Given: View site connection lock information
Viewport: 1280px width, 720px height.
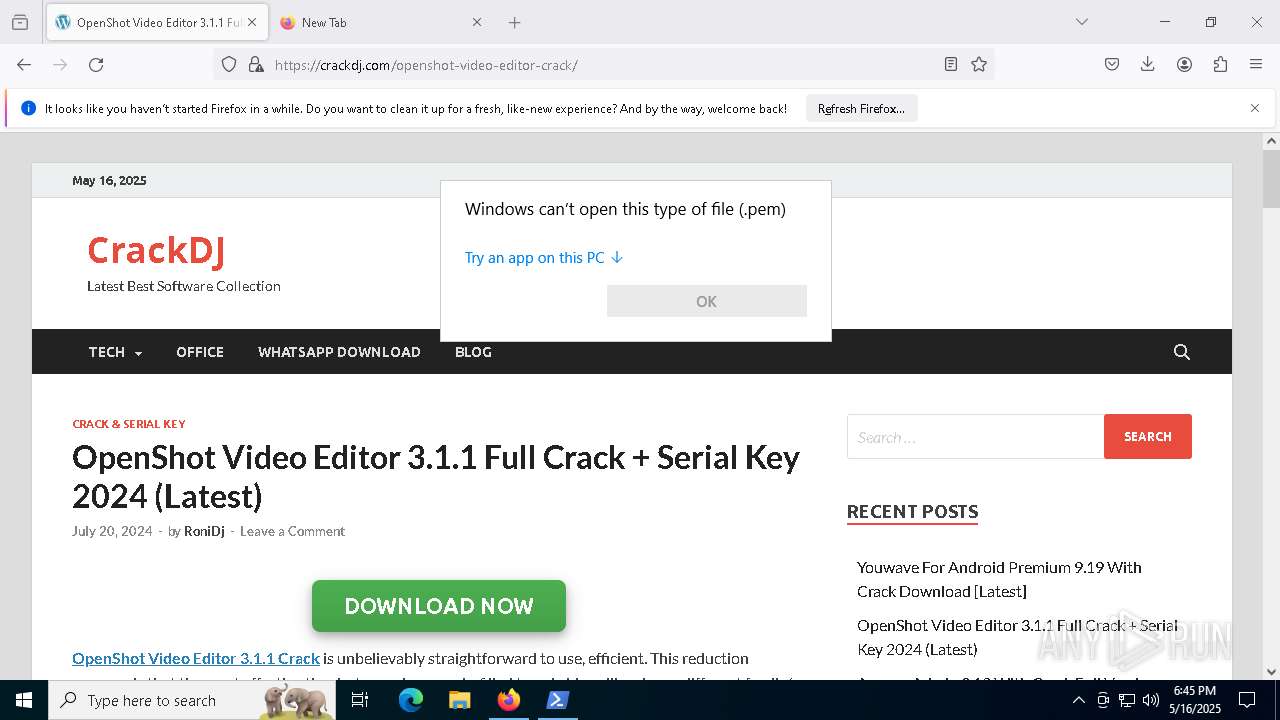Looking at the screenshot, I should pos(256,64).
